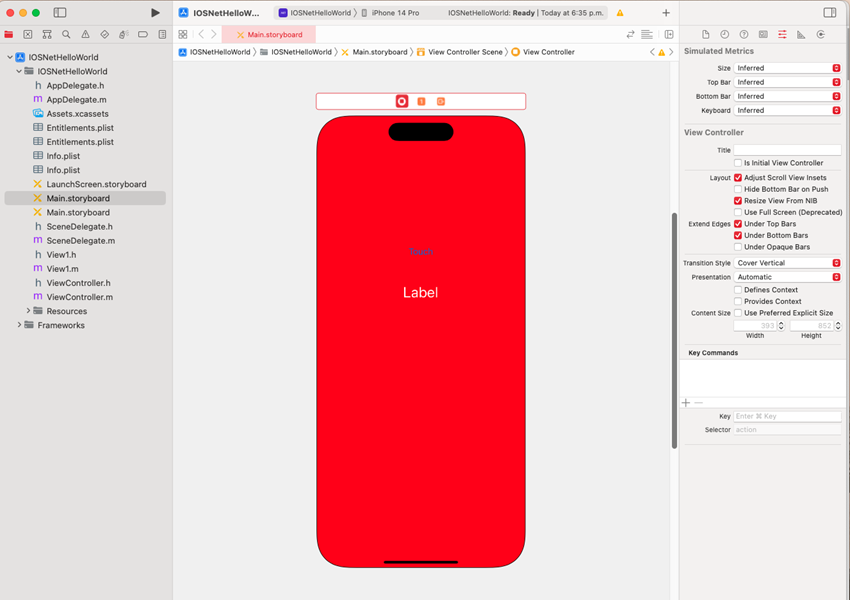
Task: Check Hide Bottom Bar on Push
Action: pos(737,189)
